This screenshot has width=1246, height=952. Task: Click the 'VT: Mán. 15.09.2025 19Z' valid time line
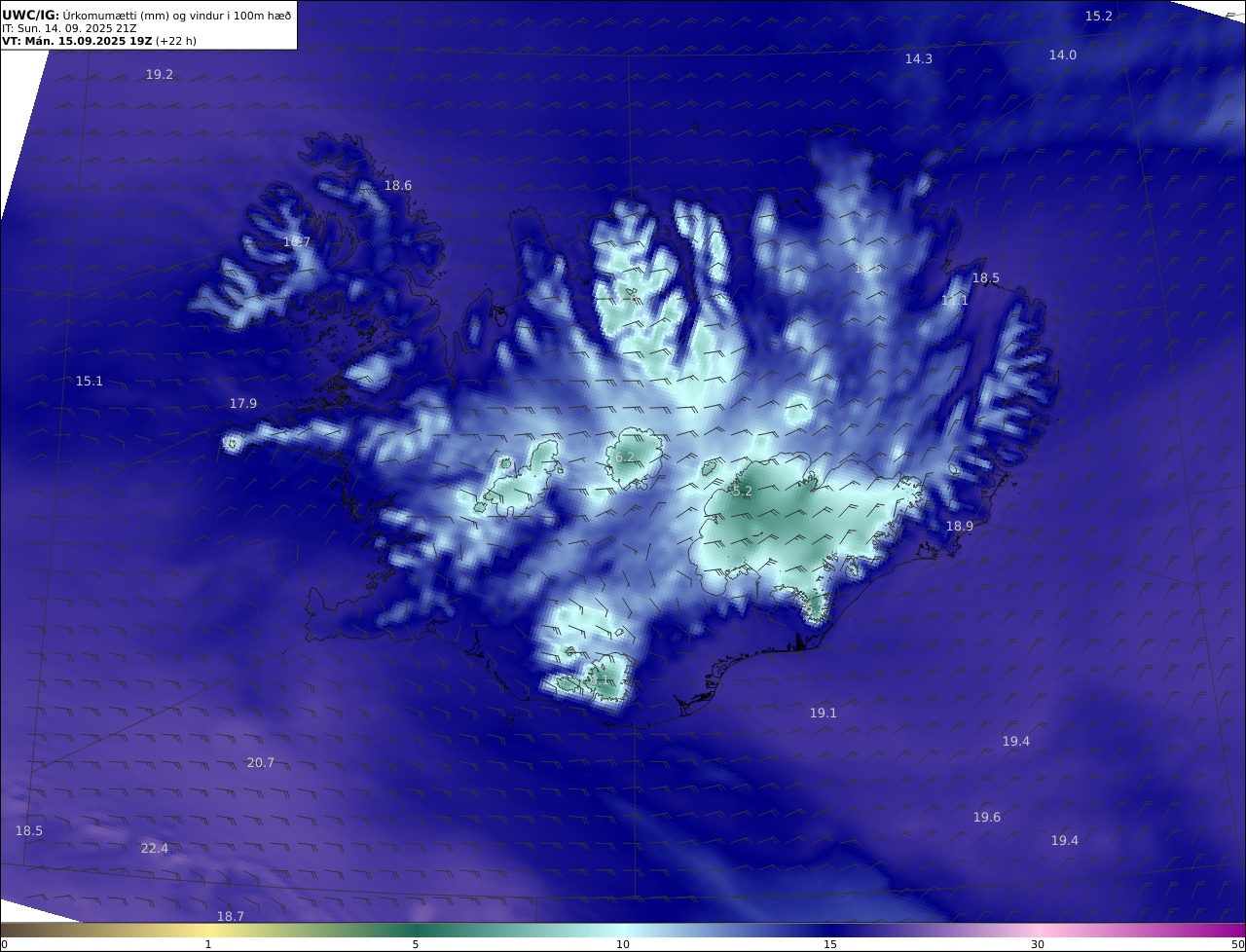(98, 42)
